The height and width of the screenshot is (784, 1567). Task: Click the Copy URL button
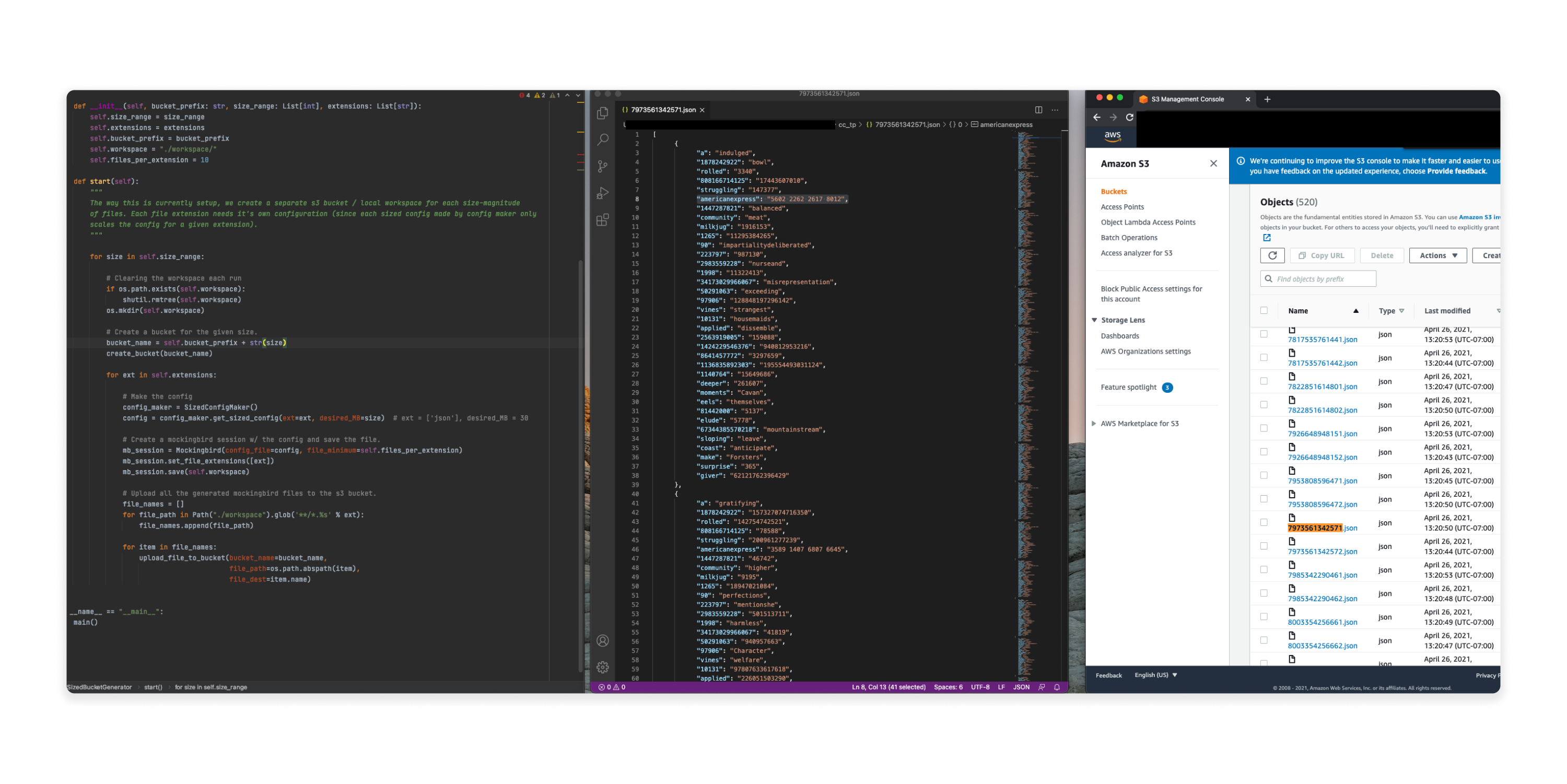click(1322, 255)
